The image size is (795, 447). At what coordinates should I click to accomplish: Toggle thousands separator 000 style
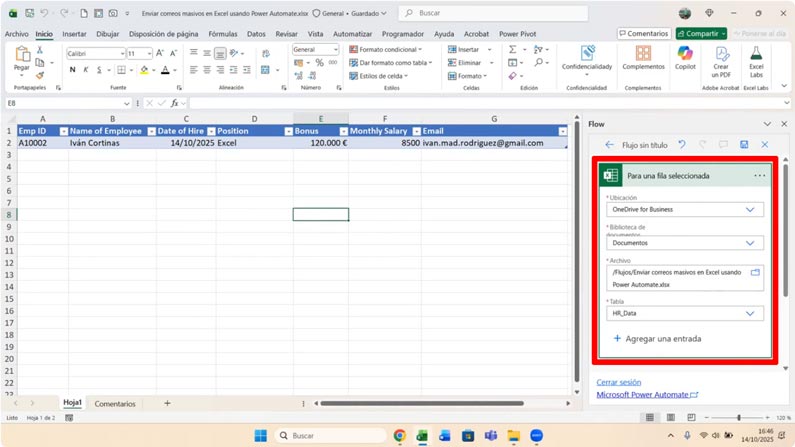pos(333,62)
